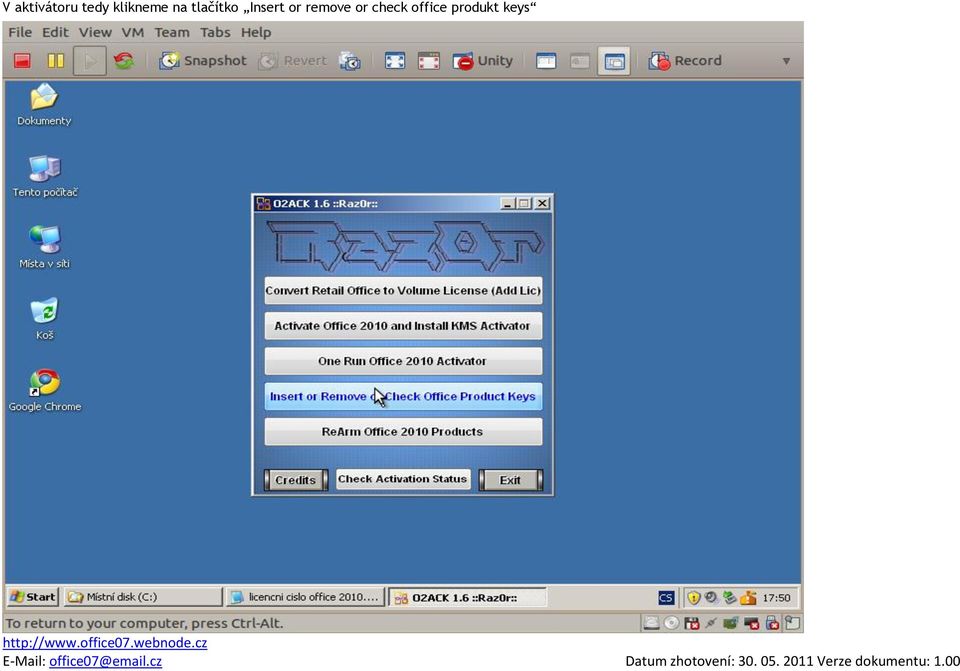Click the red power off icon in VMware toolbar

(23, 61)
